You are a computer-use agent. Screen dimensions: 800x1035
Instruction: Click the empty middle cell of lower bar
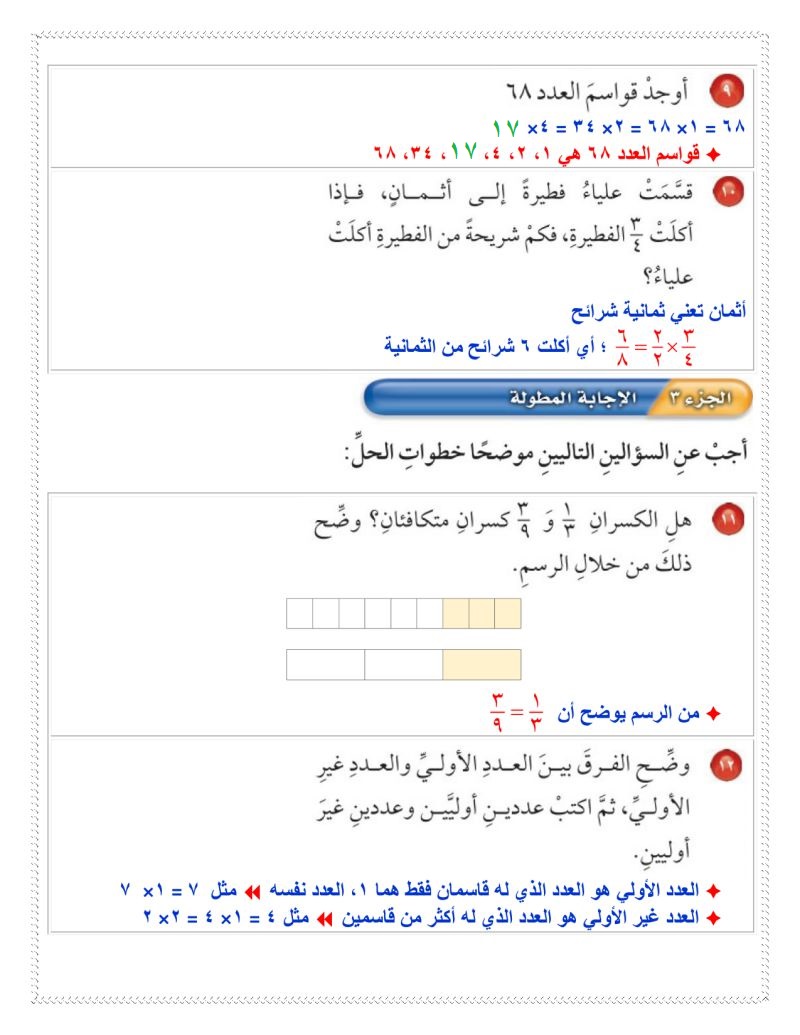pos(403,665)
